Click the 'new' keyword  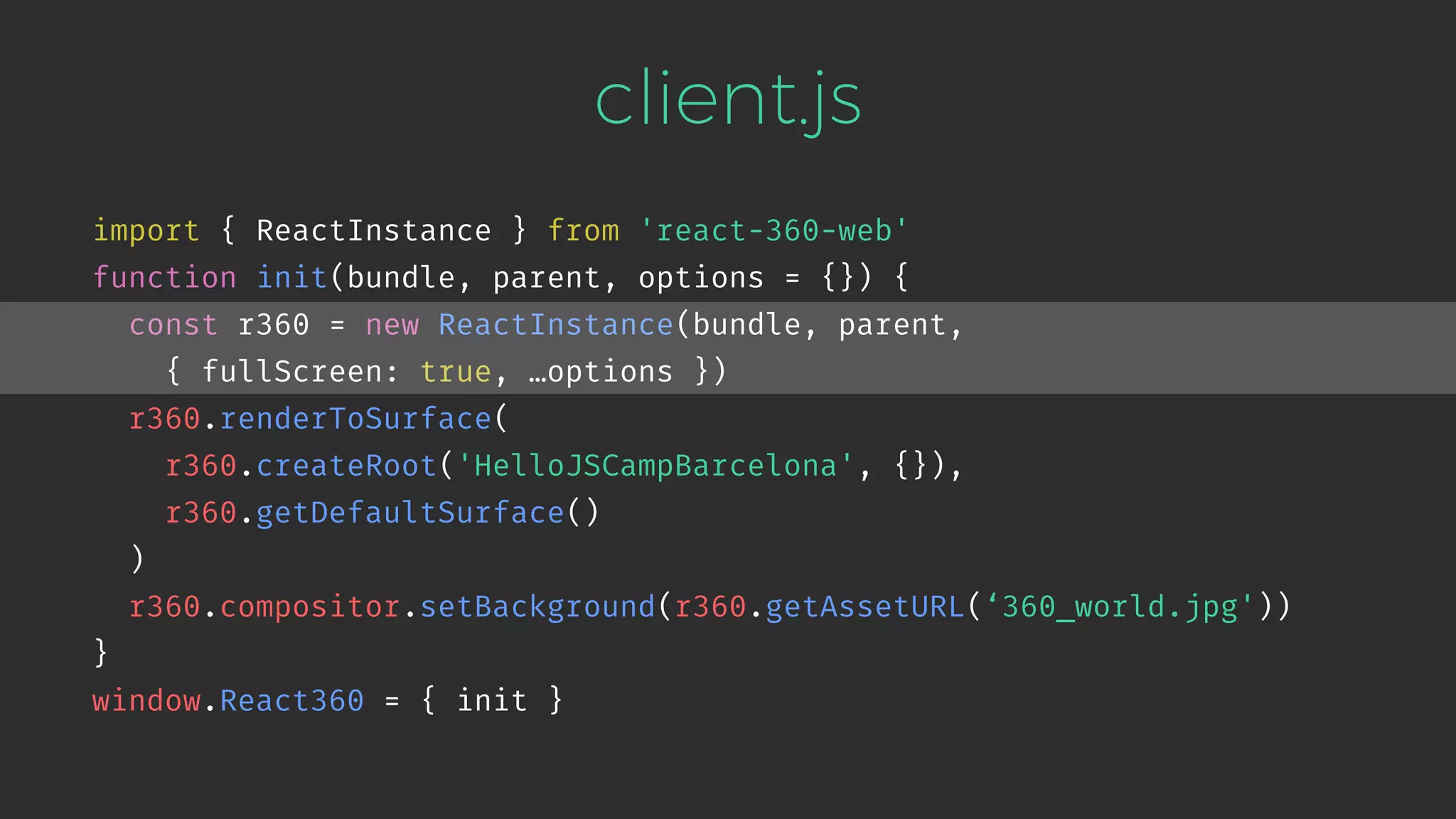392,325
